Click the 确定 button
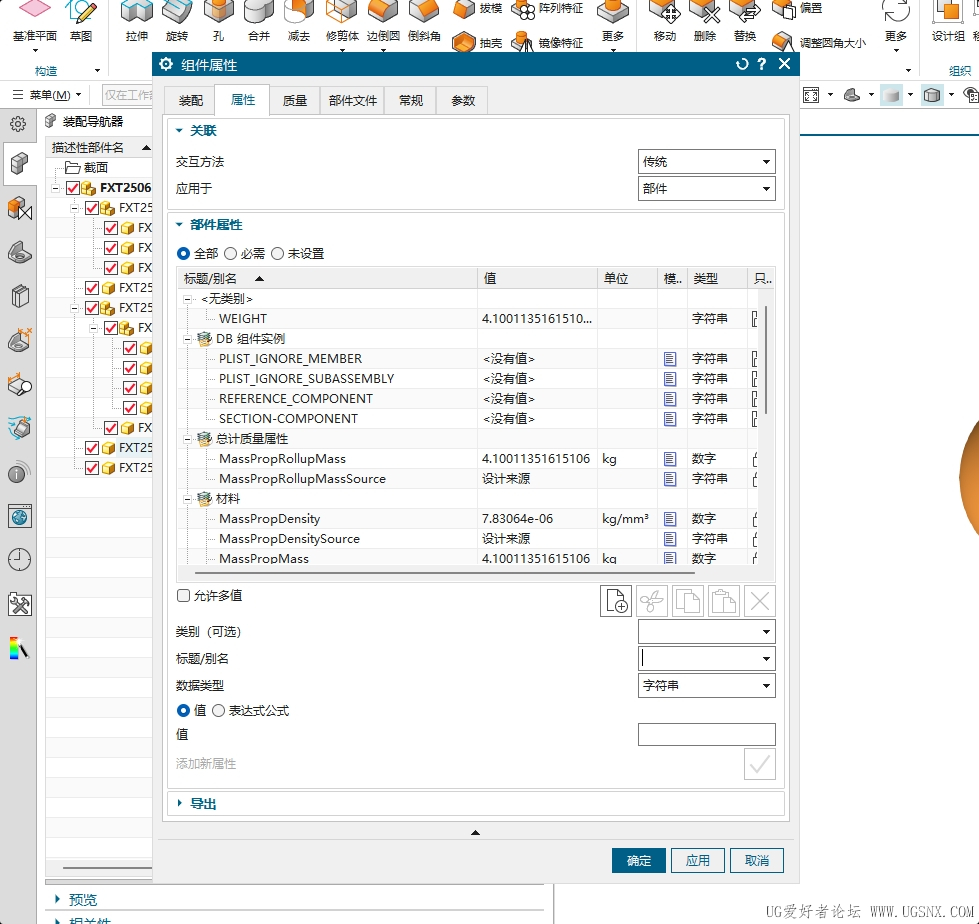The width and height of the screenshot is (979, 924). 639,860
